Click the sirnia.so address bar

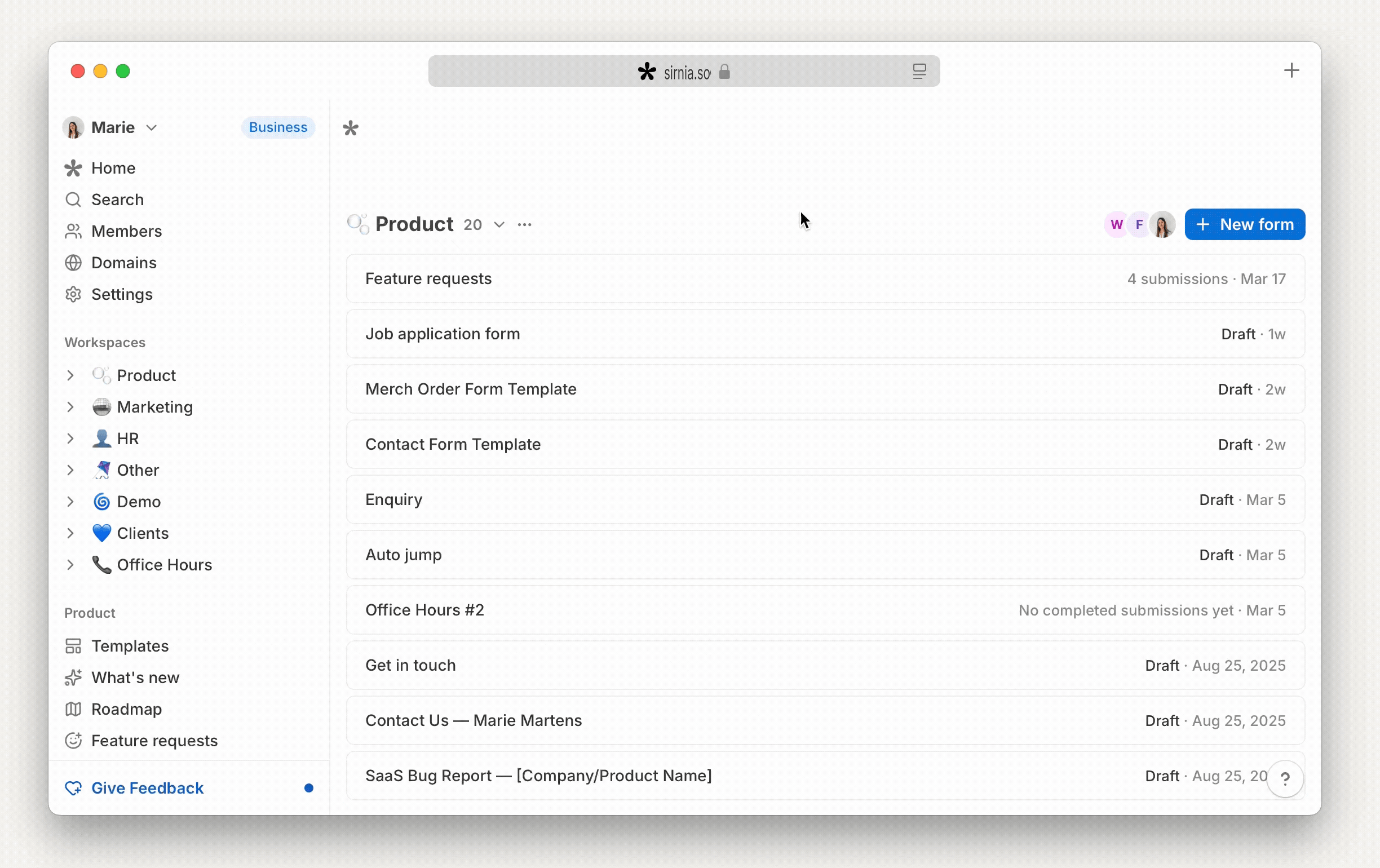click(x=684, y=71)
